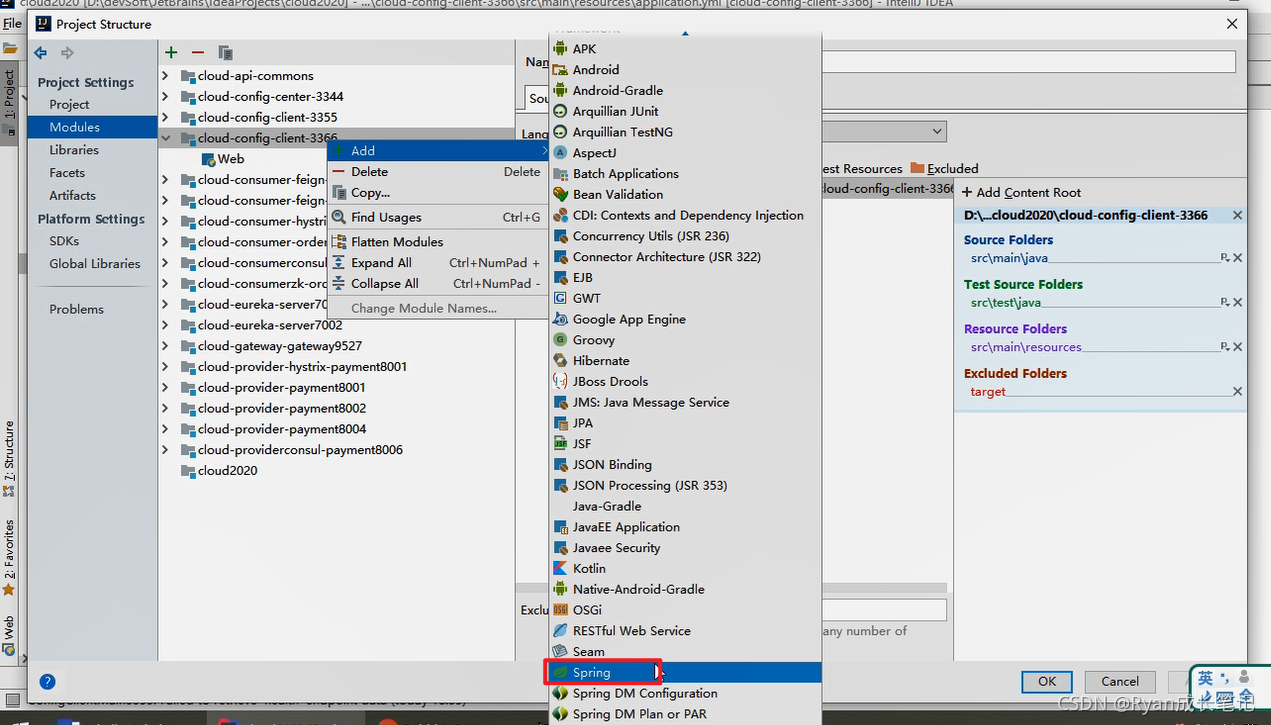Click the GWT icon in framework list
This screenshot has height=725, width=1271.
tap(561, 298)
